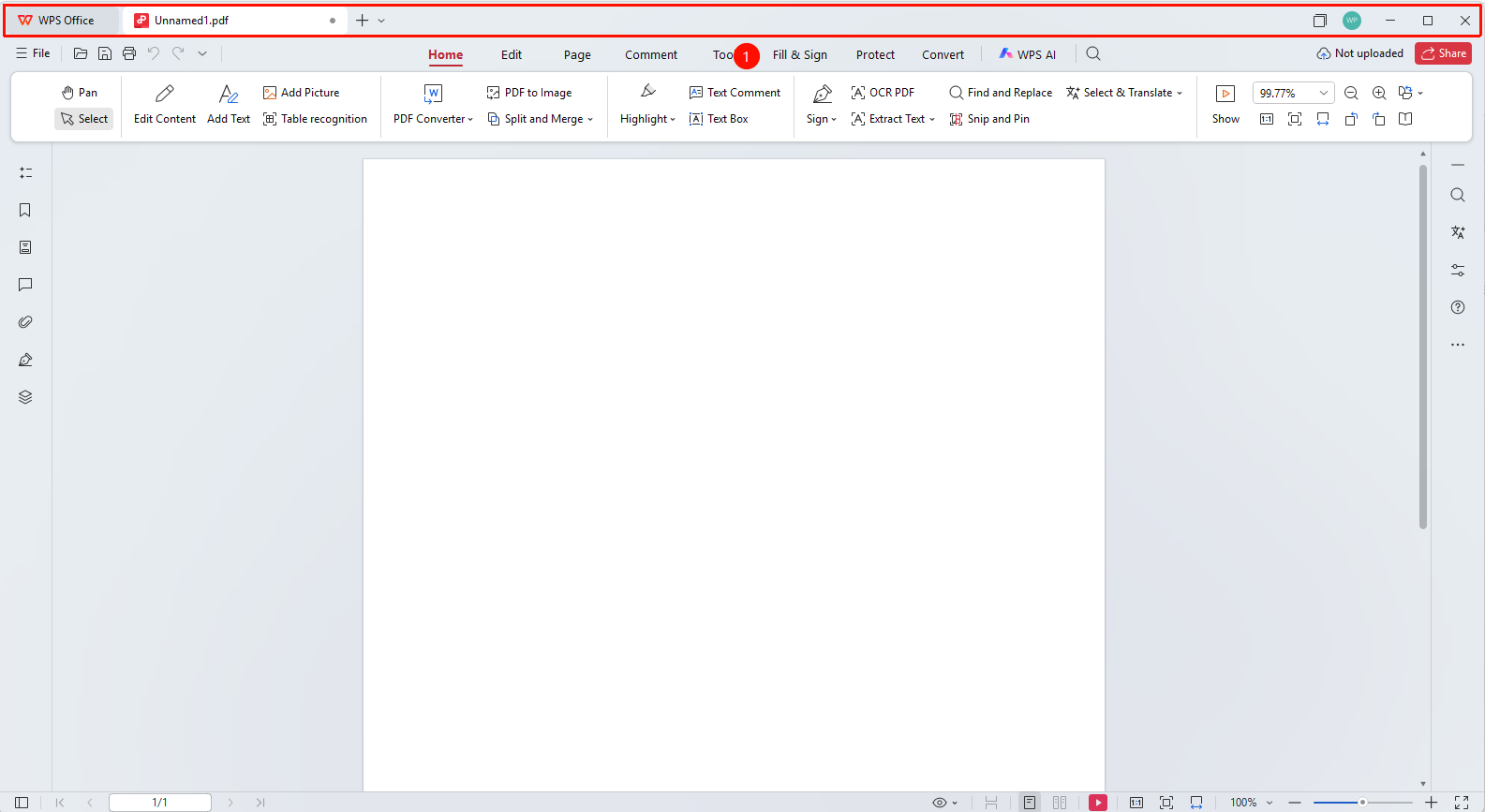The height and width of the screenshot is (812, 1485).
Task: Enter full screen mode
Action: 1462,803
